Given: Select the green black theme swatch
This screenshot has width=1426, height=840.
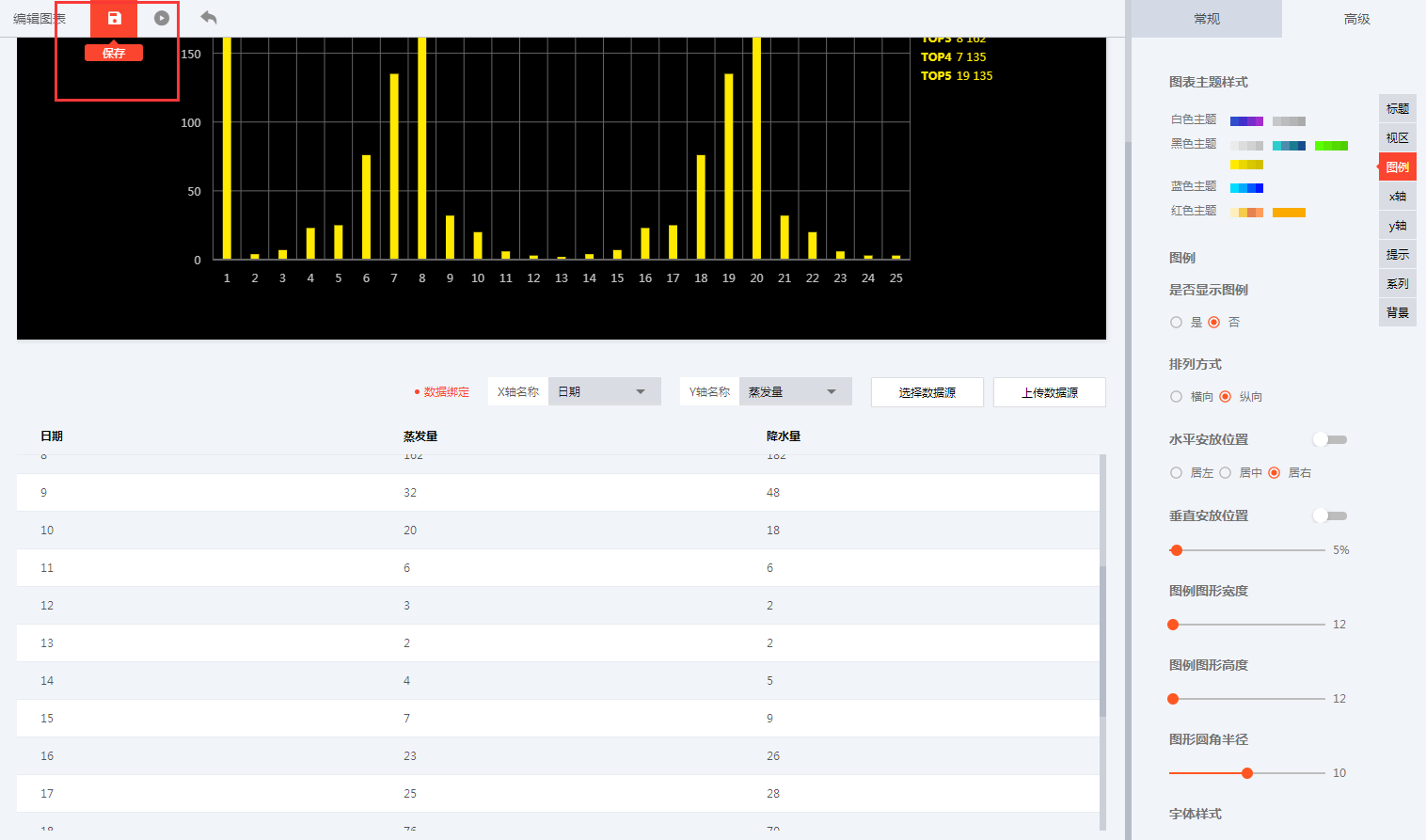Looking at the screenshot, I should (x=1331, y=146).
